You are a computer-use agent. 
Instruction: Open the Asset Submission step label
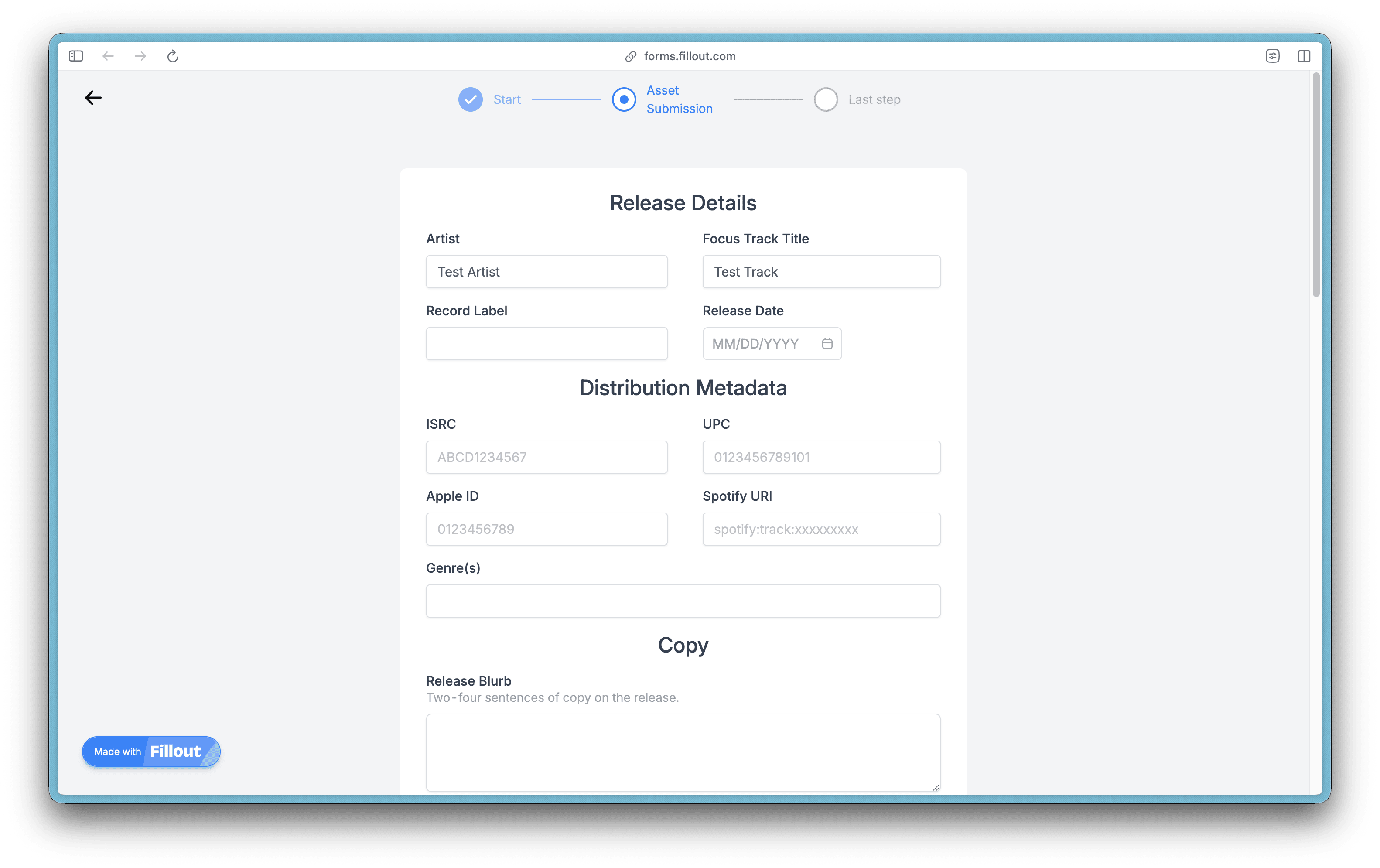tap(679, 100)
